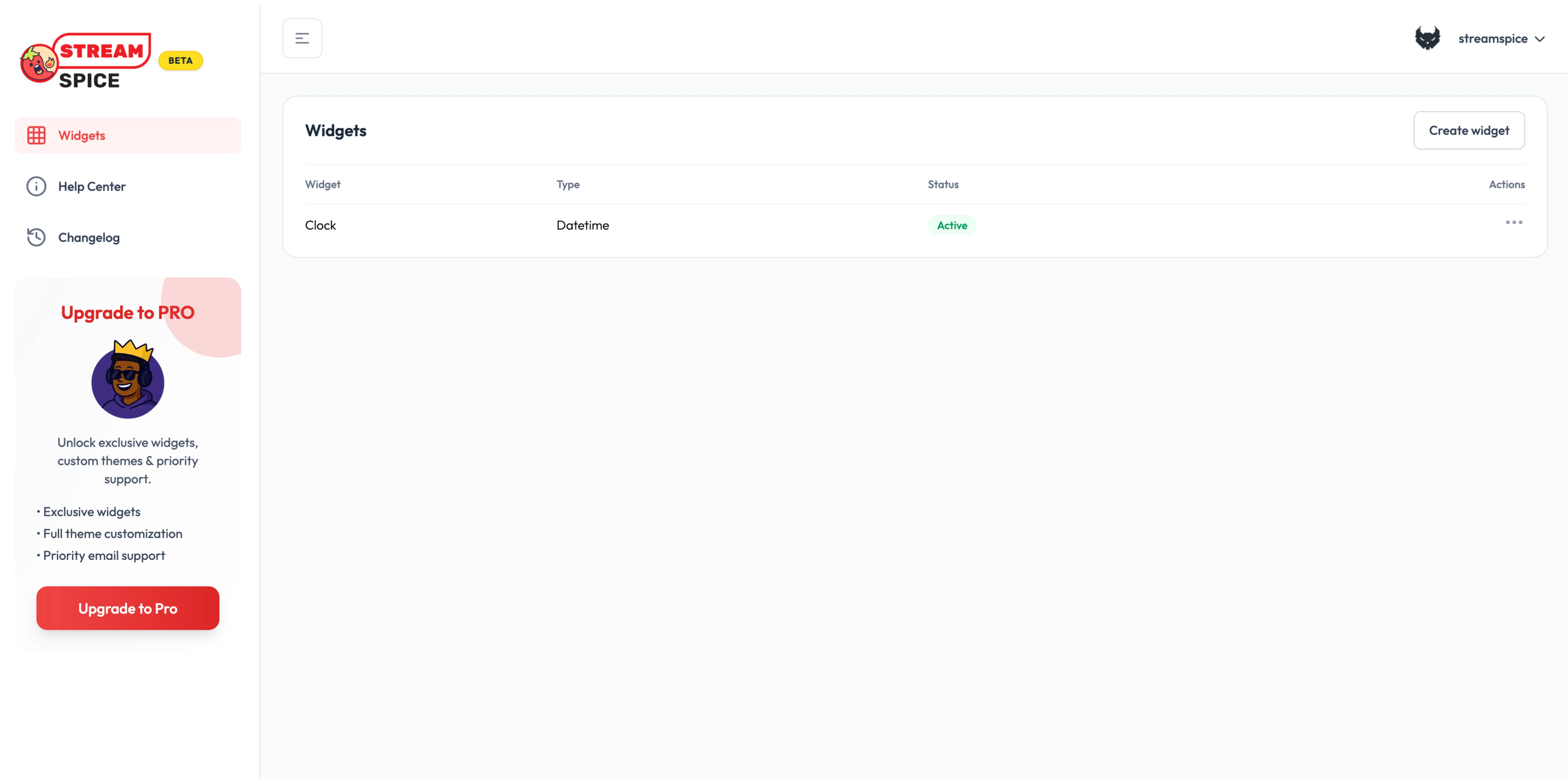The height and width of the screenshot is (784, 1568).
Task: Click the streamspice account avatar
Action: pos(1427,38)
